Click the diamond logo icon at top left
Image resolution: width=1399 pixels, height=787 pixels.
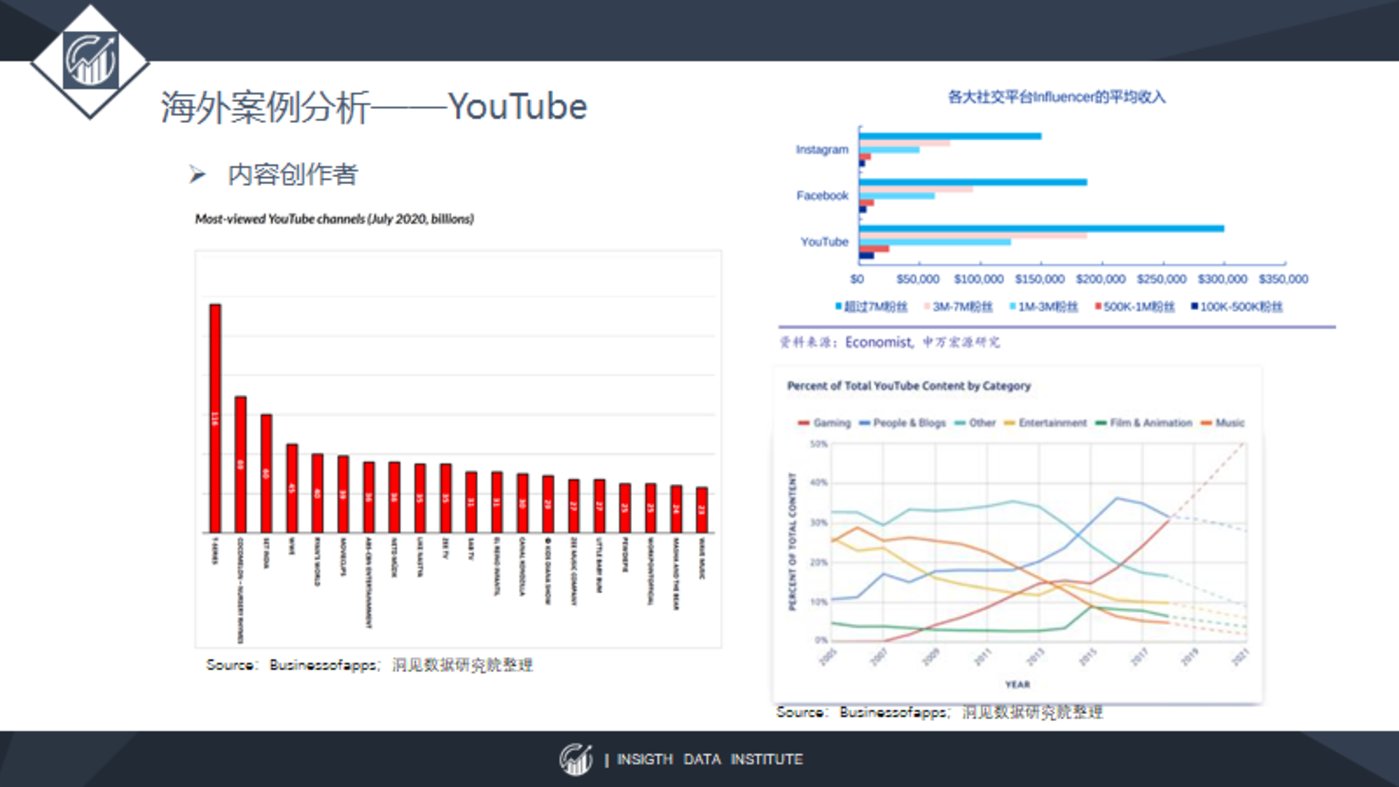point(90,62)
